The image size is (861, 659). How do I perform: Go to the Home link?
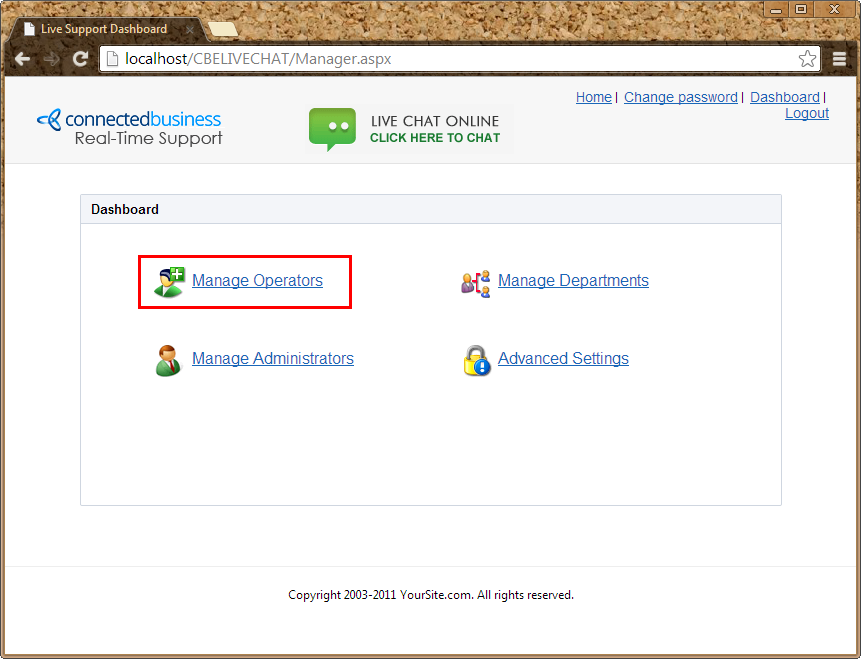coord(594,97)
